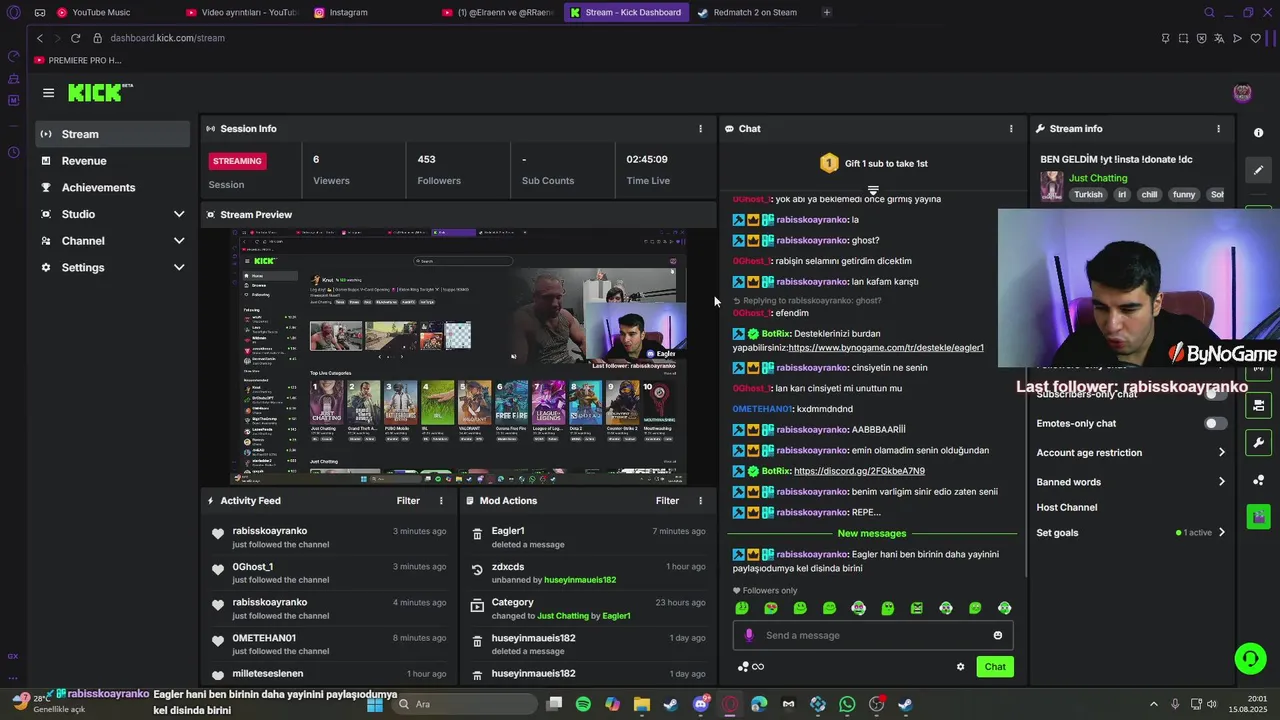This screenshot has width=1280, height=720.
Task: Open Spotify from the taskbar
Action: point(583,704)
